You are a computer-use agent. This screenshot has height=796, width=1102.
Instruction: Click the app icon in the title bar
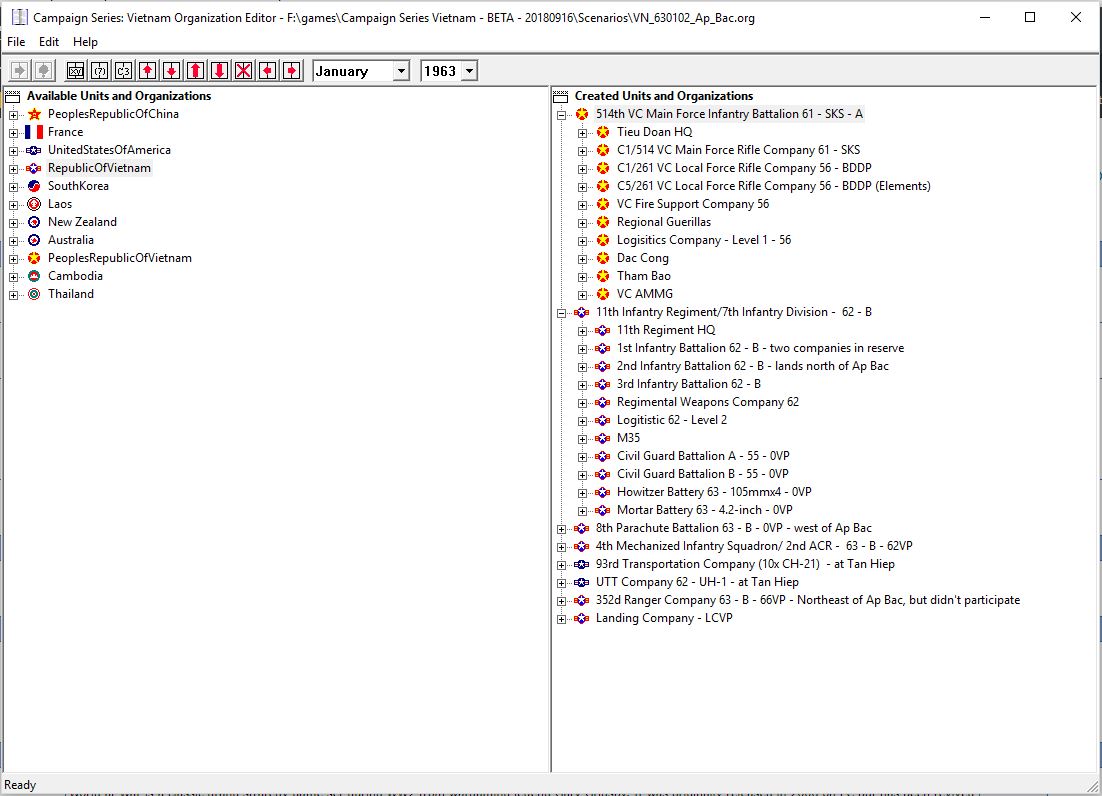pyautogui.click(x=20, y=18)
